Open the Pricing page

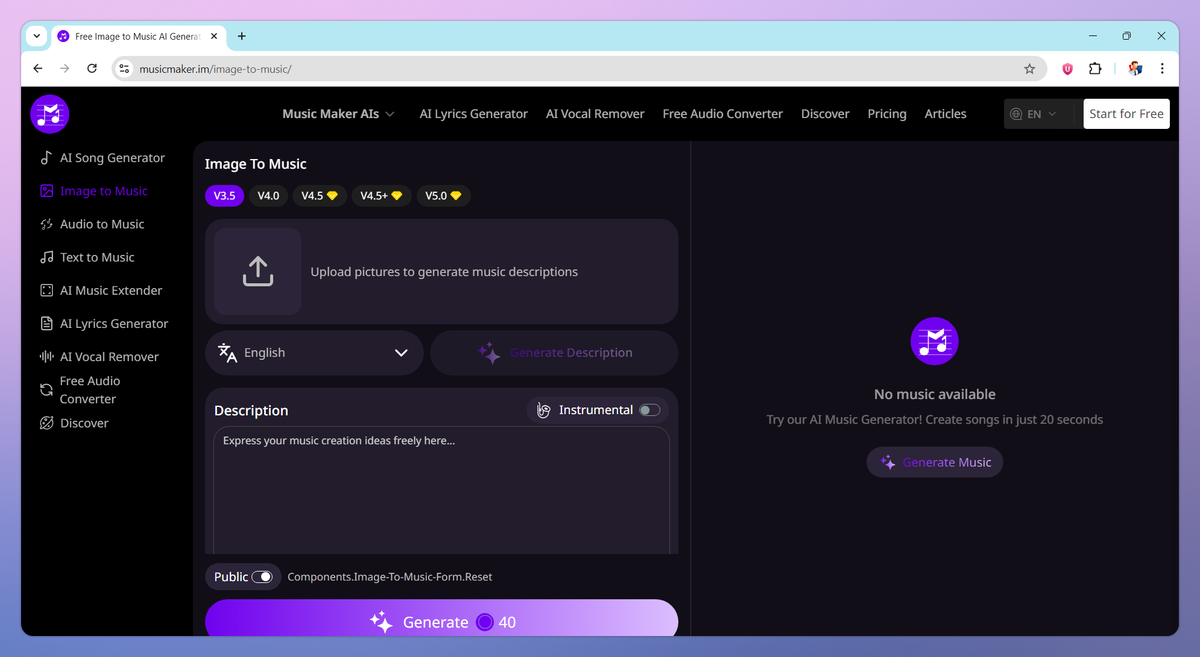click(886, 113)
